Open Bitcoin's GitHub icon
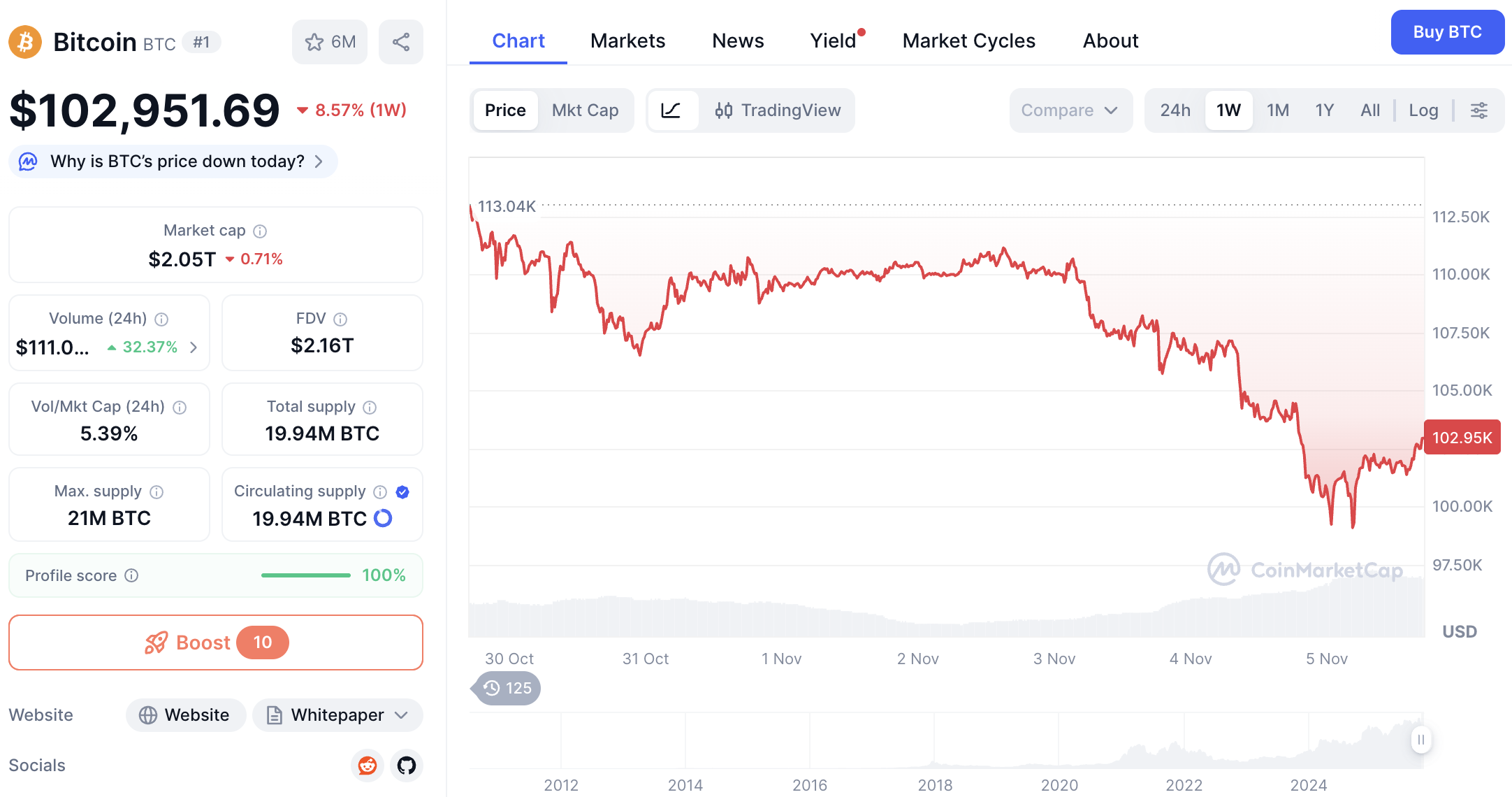The width and height of the screenshot is (1512, 797). [x=406, y=766]
